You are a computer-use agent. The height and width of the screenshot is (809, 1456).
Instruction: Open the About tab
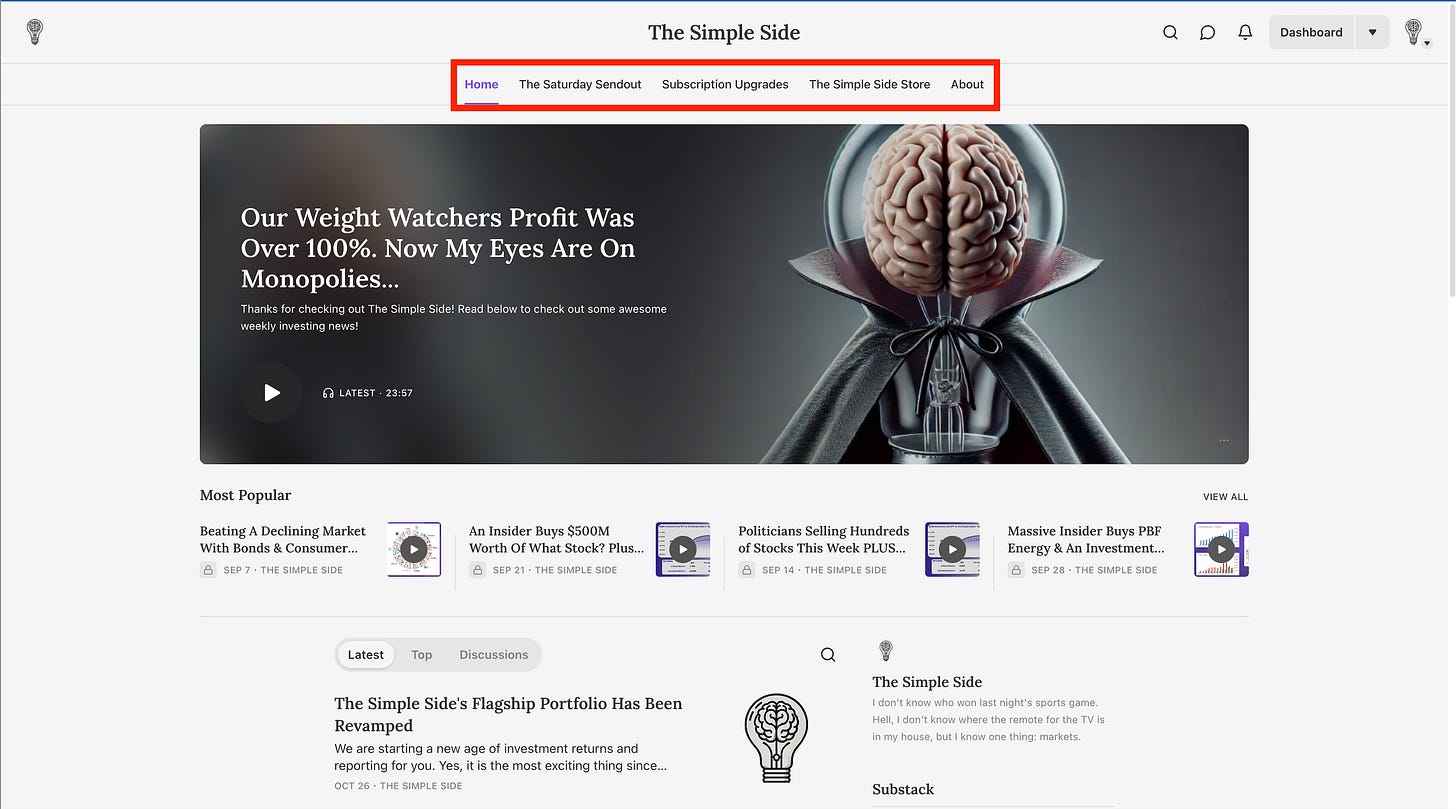click(x=967, y=84)
